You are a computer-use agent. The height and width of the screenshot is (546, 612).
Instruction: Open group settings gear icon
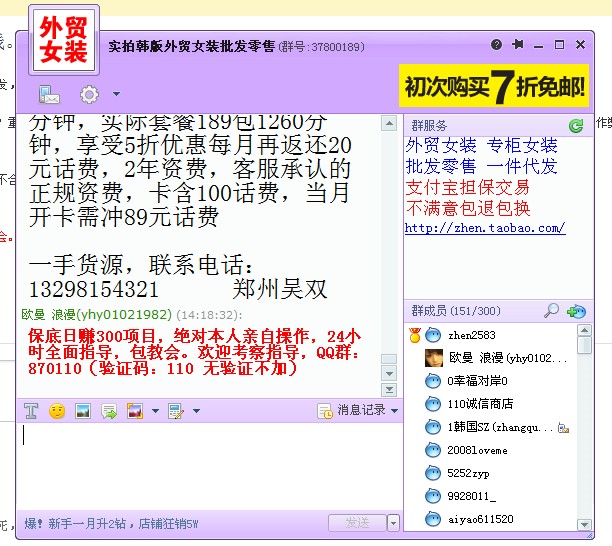[x=89, y=94]
